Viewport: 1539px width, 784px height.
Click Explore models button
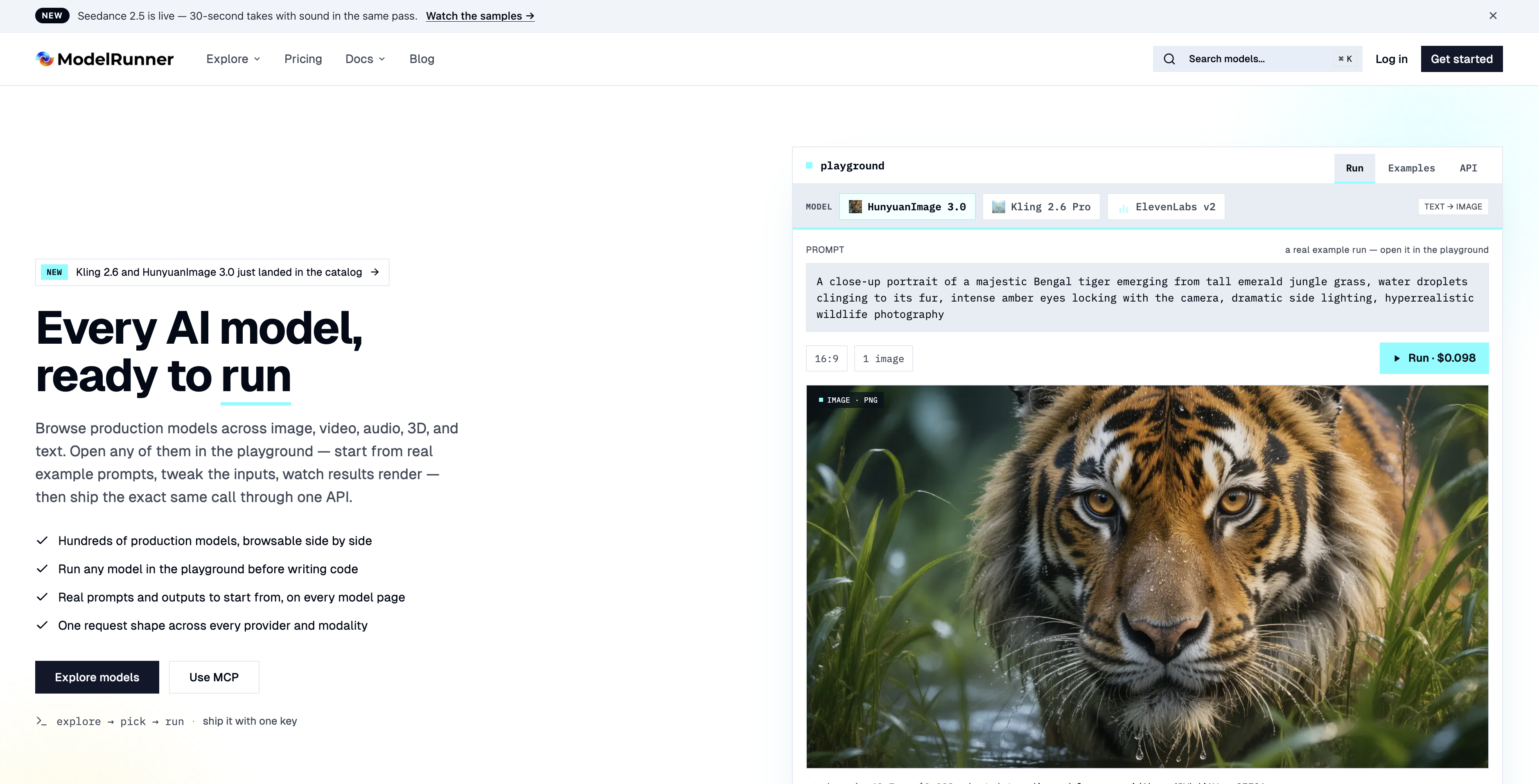(x=97, y=677)
